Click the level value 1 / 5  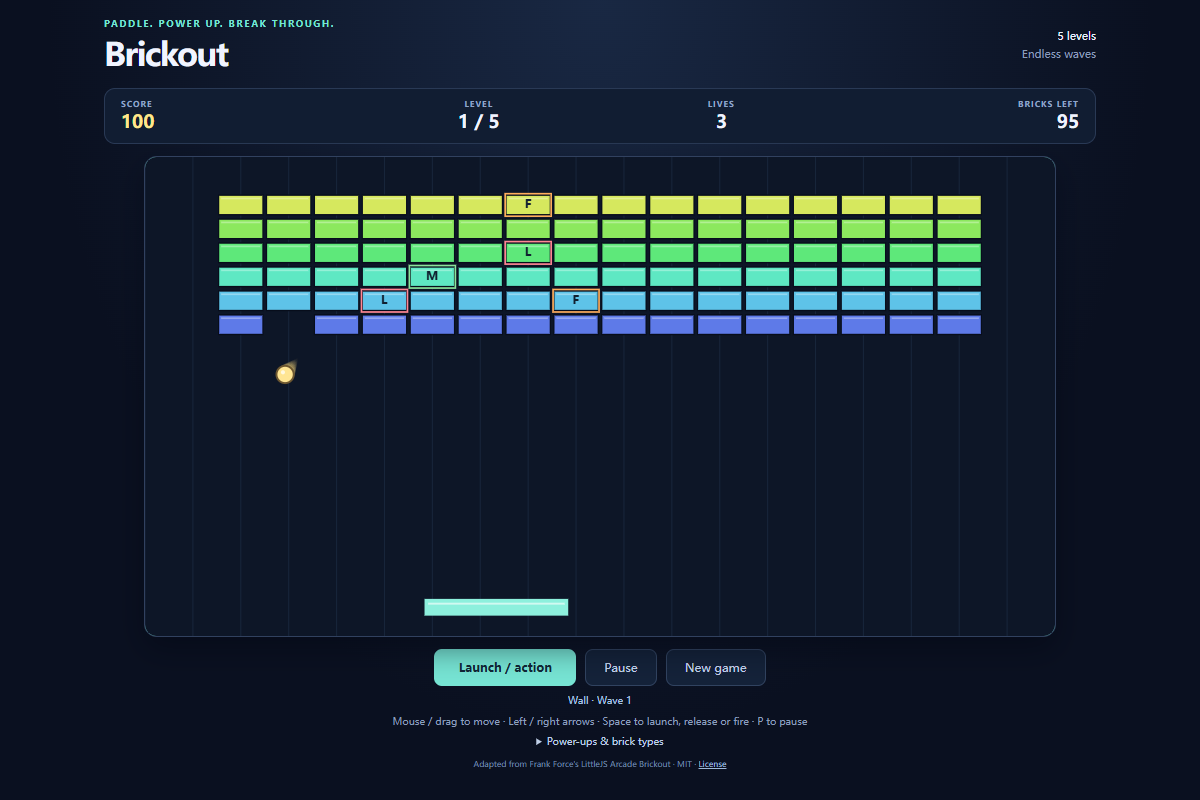click(479, 122)
